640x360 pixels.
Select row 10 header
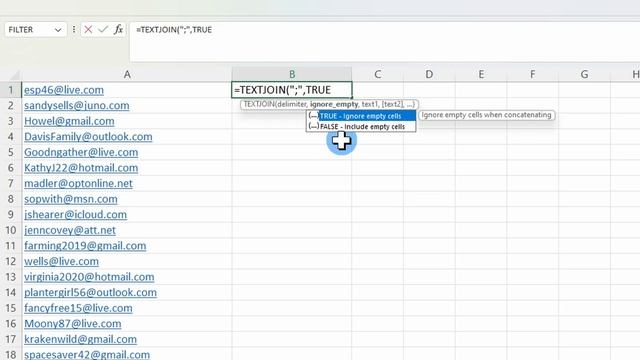point(11,230)
